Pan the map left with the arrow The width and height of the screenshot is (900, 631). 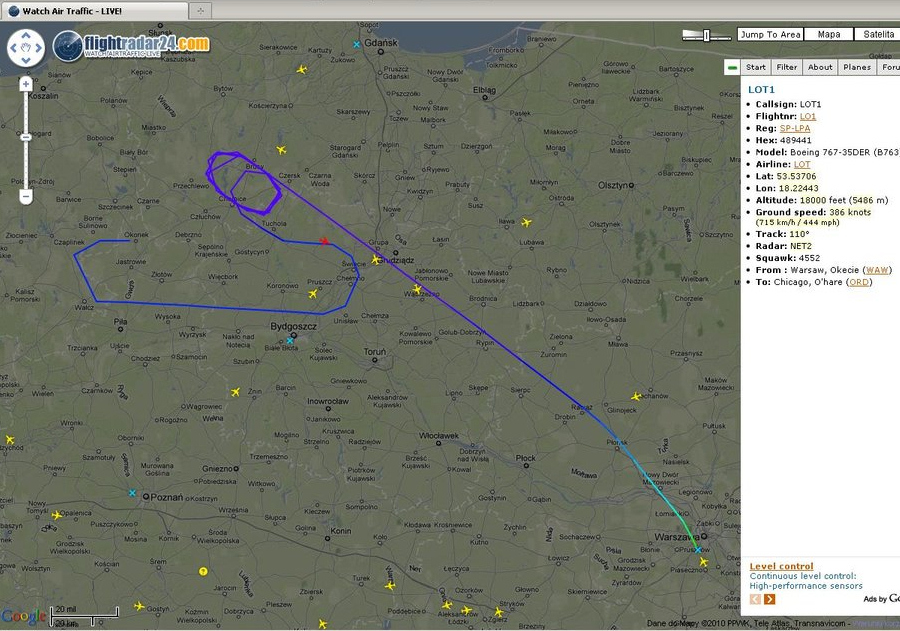(14, 47)
